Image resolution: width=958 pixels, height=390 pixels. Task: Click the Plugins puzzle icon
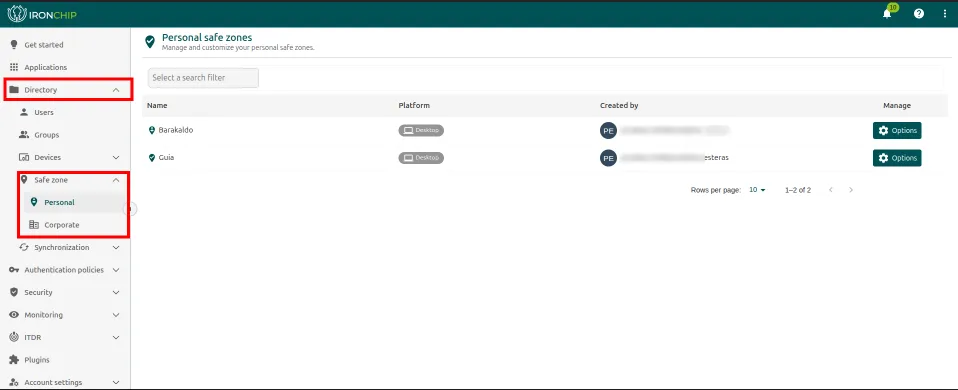[14, 359]
